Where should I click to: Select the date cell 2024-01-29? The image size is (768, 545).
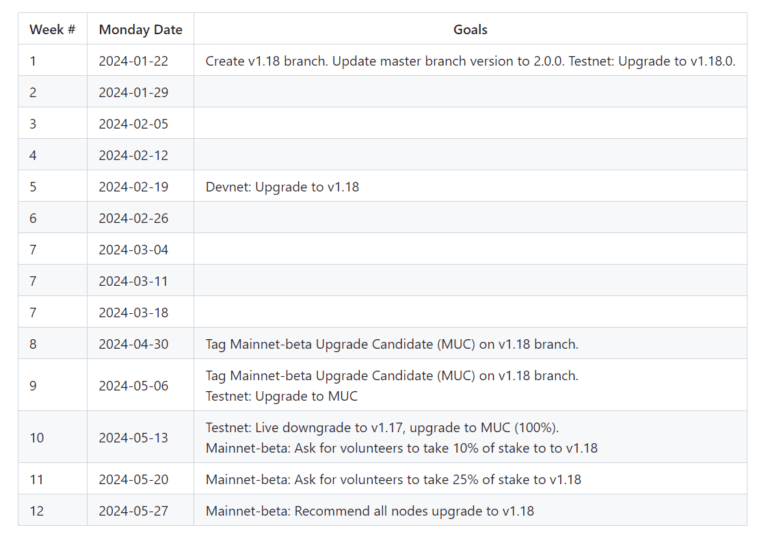(x=133, y=93)
